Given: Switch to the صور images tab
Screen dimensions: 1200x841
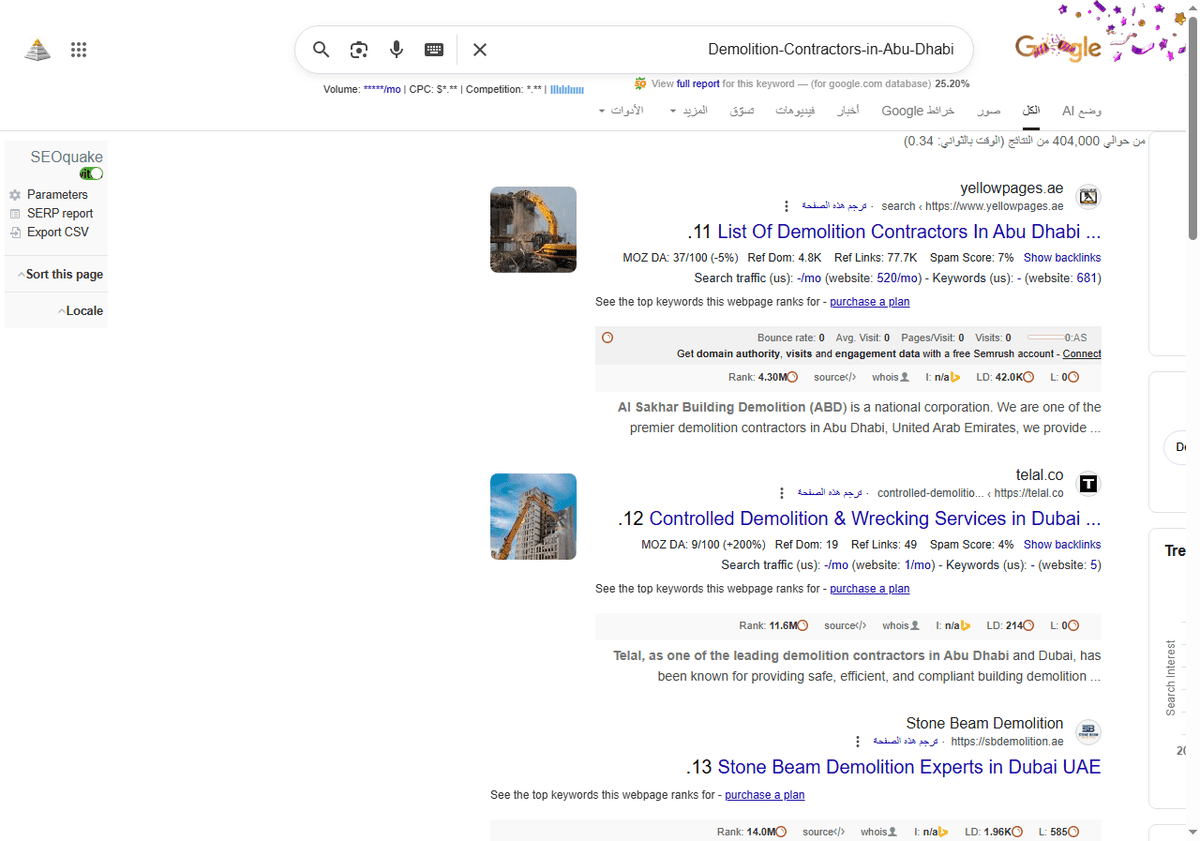Looking at the screenshot, I should tap(989, 110).
